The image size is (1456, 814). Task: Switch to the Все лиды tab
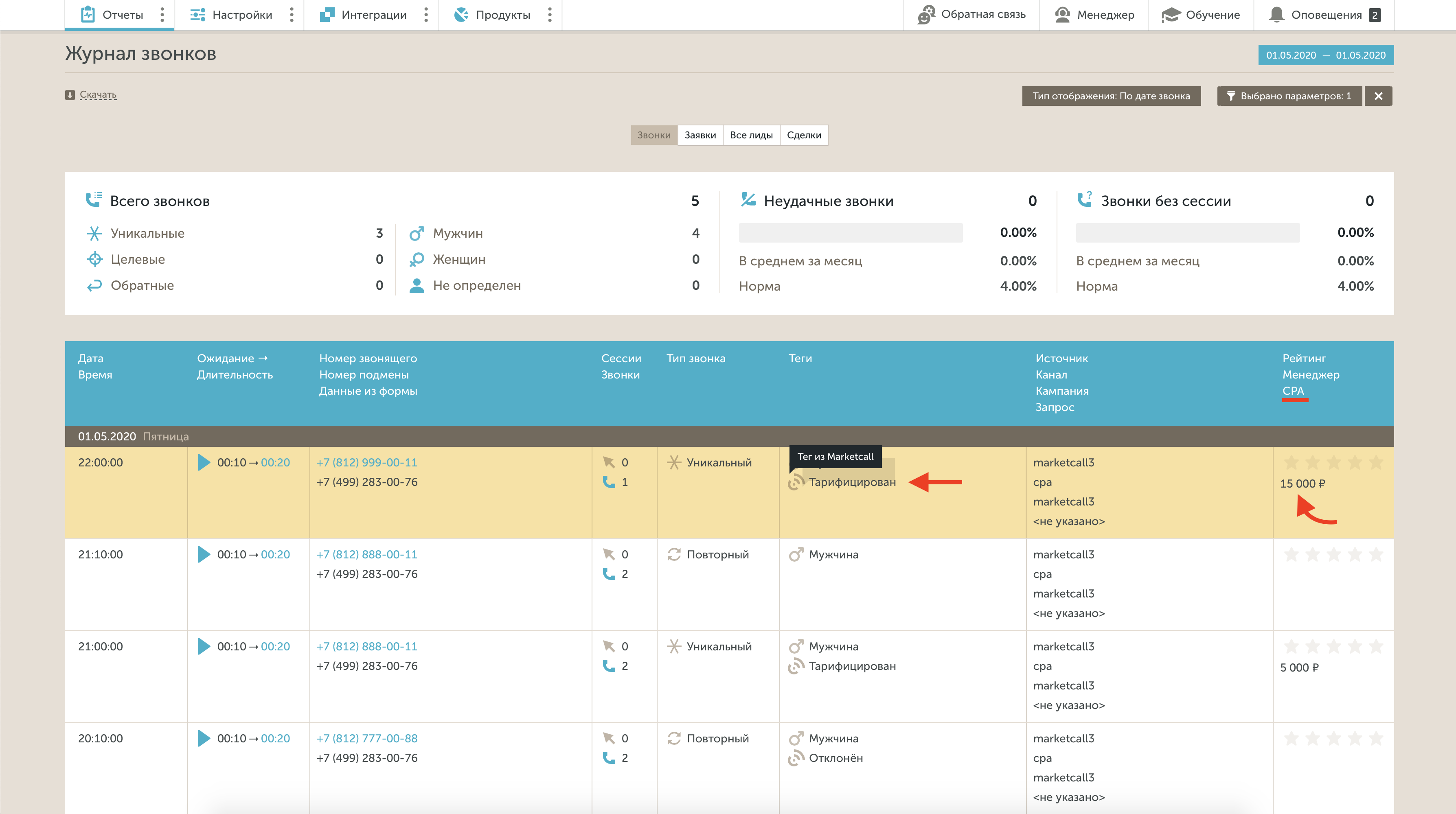pyautogui.click(x=751, y=135)
